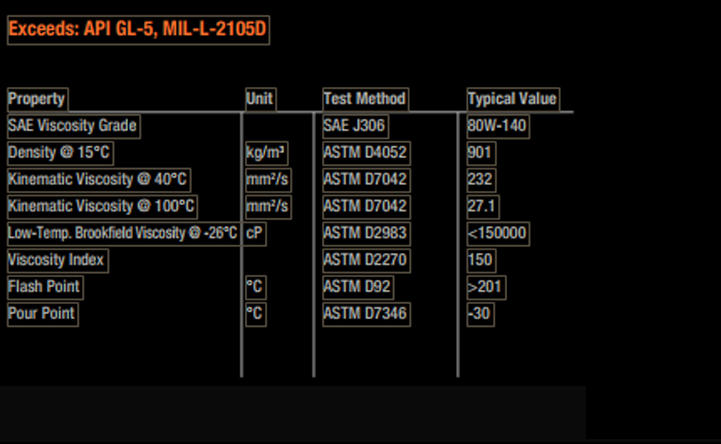This screenshot has height=444, width=721.
Task: Click the typical value '232'
Action: click(481, 180)
